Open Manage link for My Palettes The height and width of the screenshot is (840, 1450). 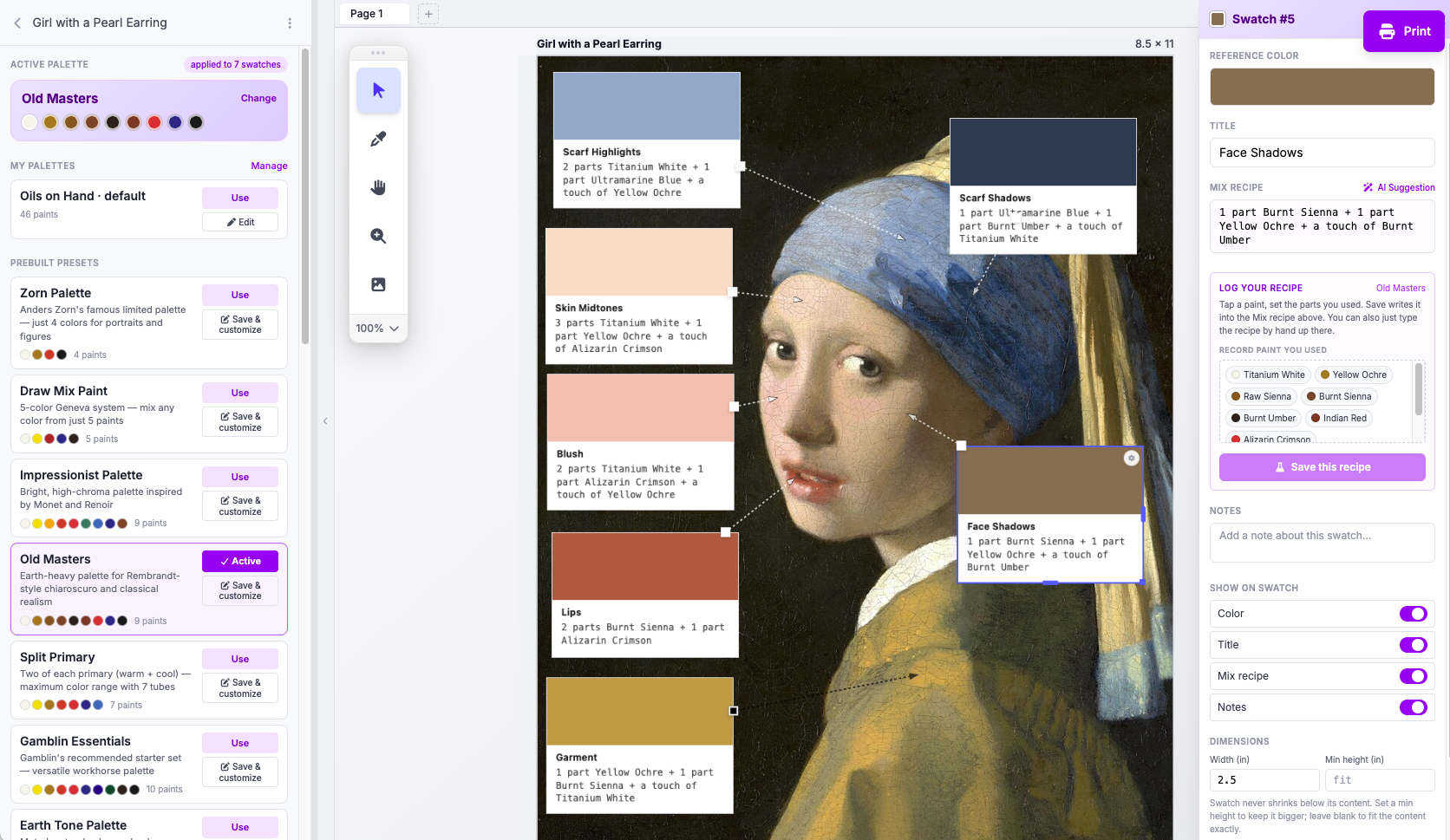point(269,166)
